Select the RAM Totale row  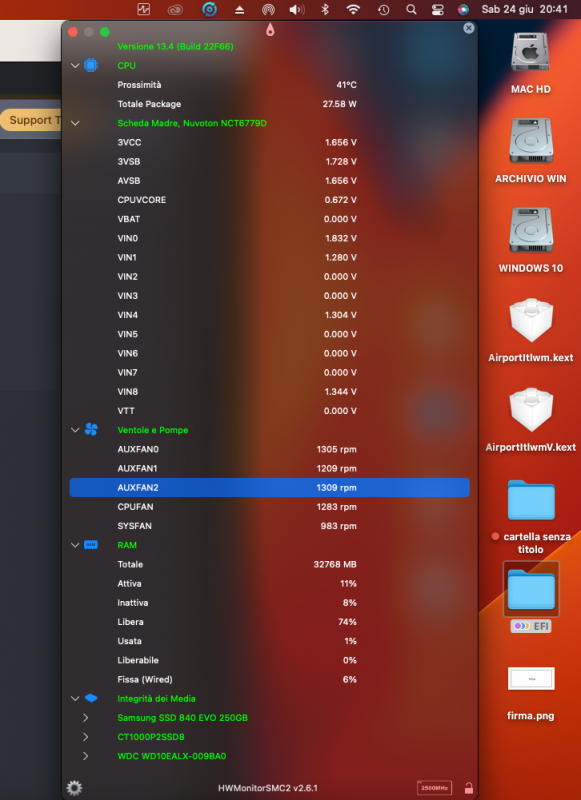tap(269, 564)
